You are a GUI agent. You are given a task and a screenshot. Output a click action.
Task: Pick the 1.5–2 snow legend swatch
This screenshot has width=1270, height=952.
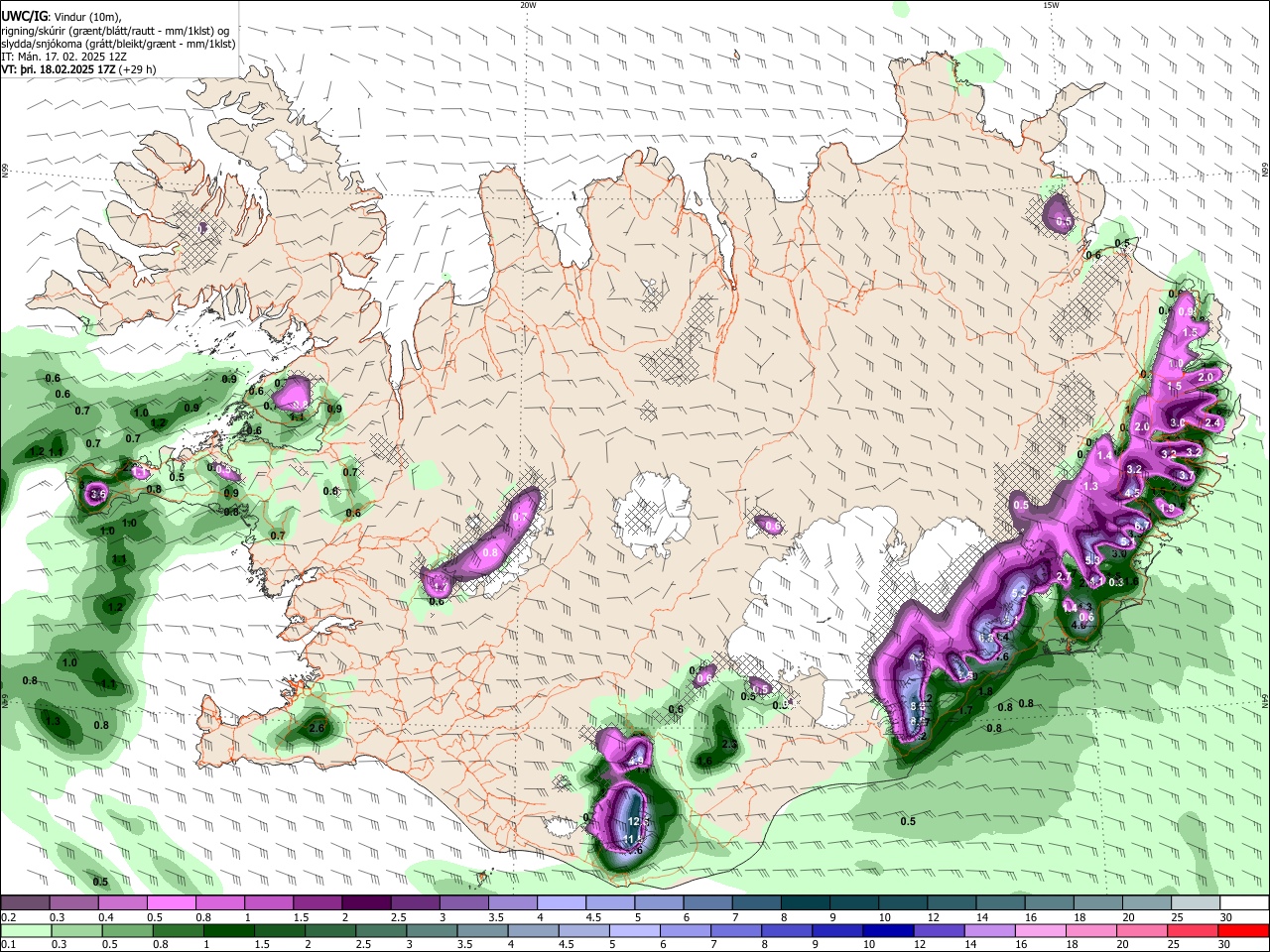click(317, 903)
